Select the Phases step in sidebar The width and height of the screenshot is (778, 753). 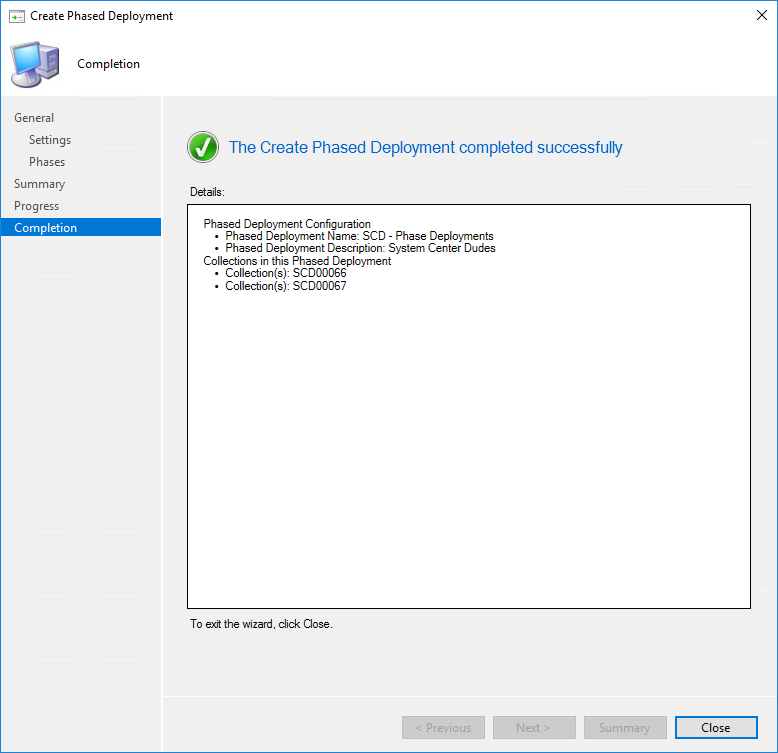(x=47, y=162)
